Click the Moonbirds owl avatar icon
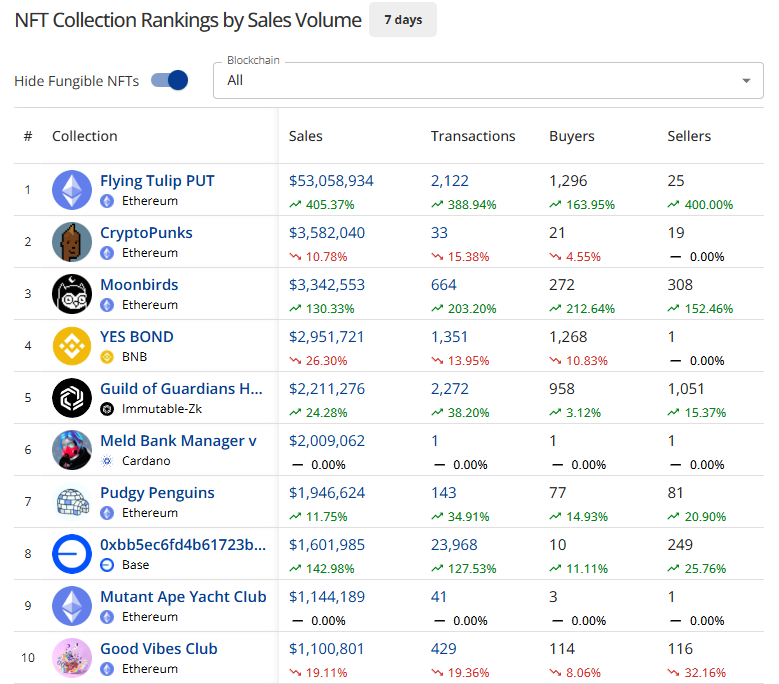779x684 pixels. click(72, 294)
